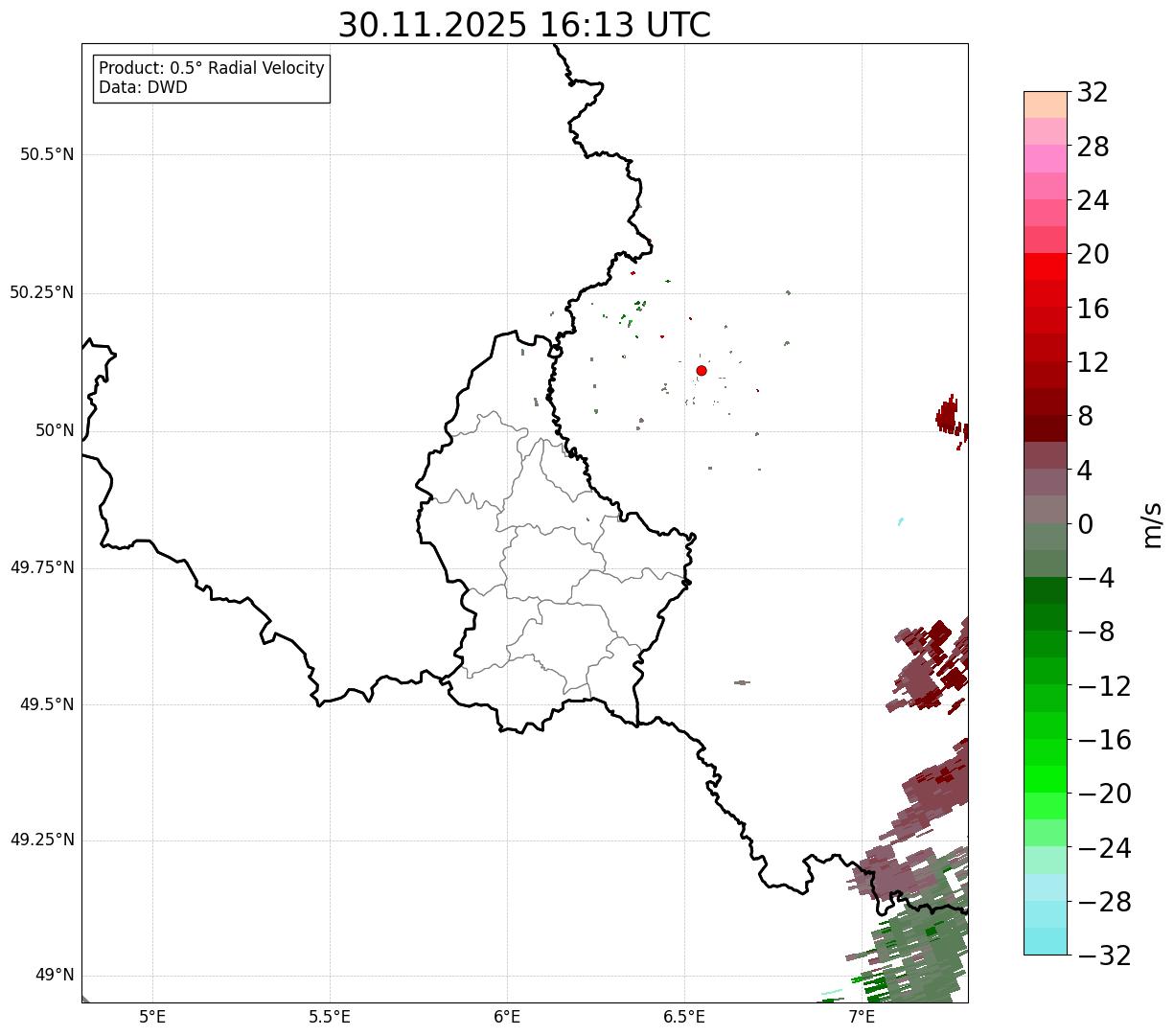
Task: Click the latitude label "50.5°N"
Action: click(47, 154)
